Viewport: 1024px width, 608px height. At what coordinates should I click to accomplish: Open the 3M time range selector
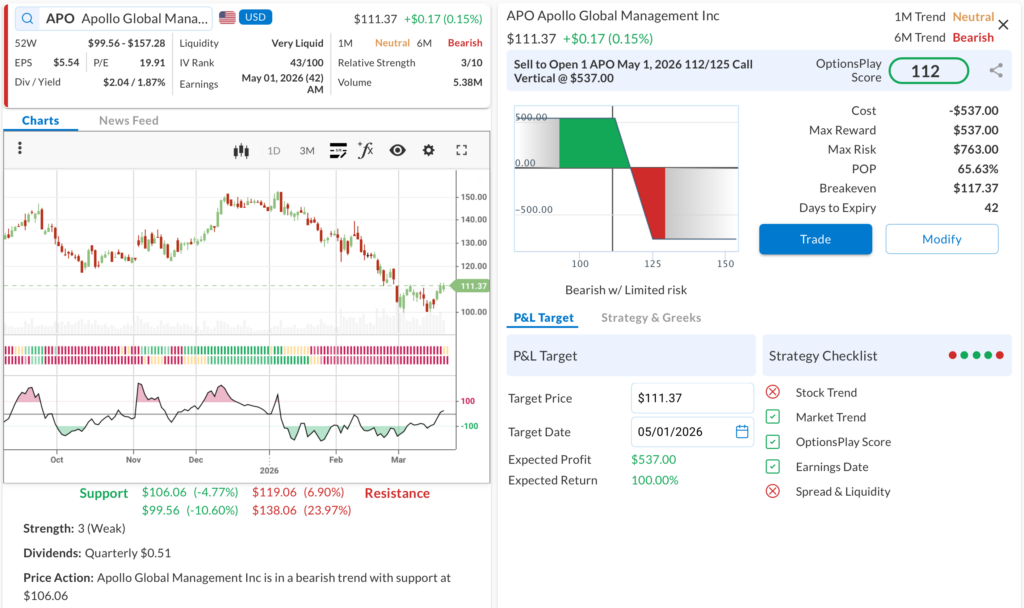coord(307,151)
